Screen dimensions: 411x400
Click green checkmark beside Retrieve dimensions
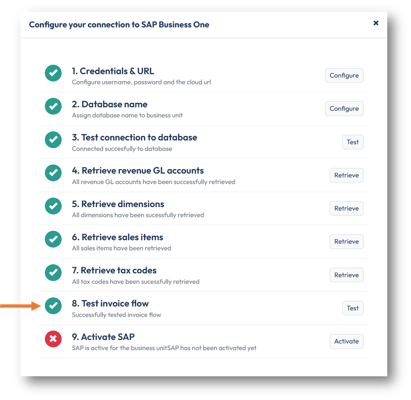point(53,206)
